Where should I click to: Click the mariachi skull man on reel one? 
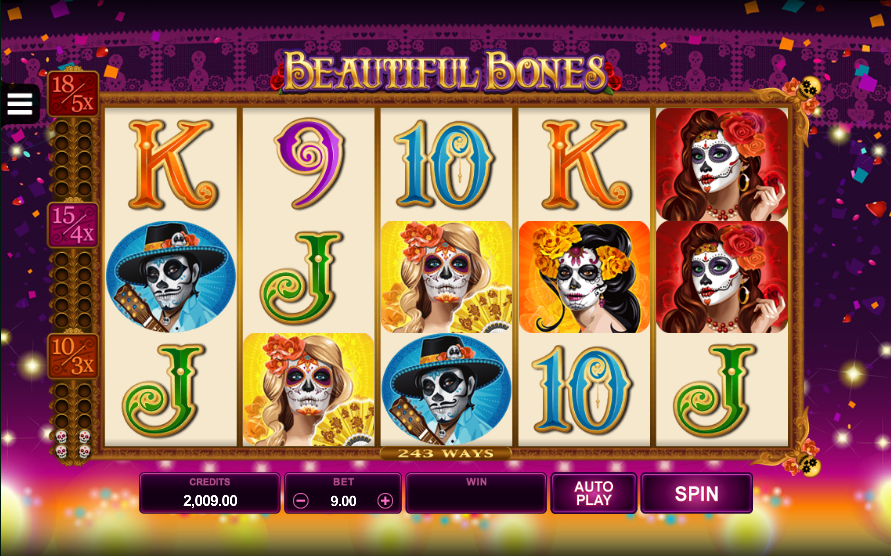click(171, 277)
